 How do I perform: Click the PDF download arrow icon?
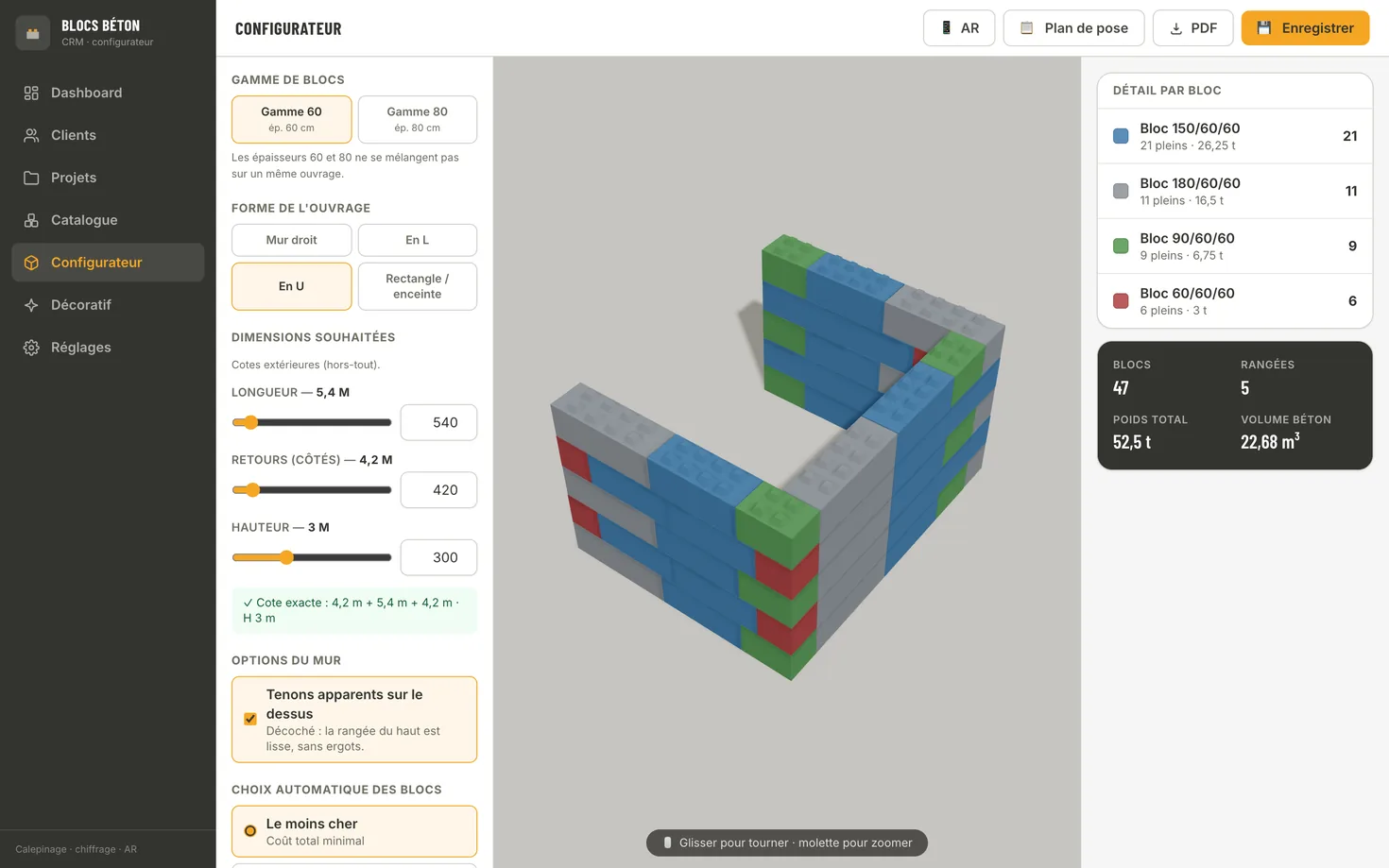(1176, 28)
